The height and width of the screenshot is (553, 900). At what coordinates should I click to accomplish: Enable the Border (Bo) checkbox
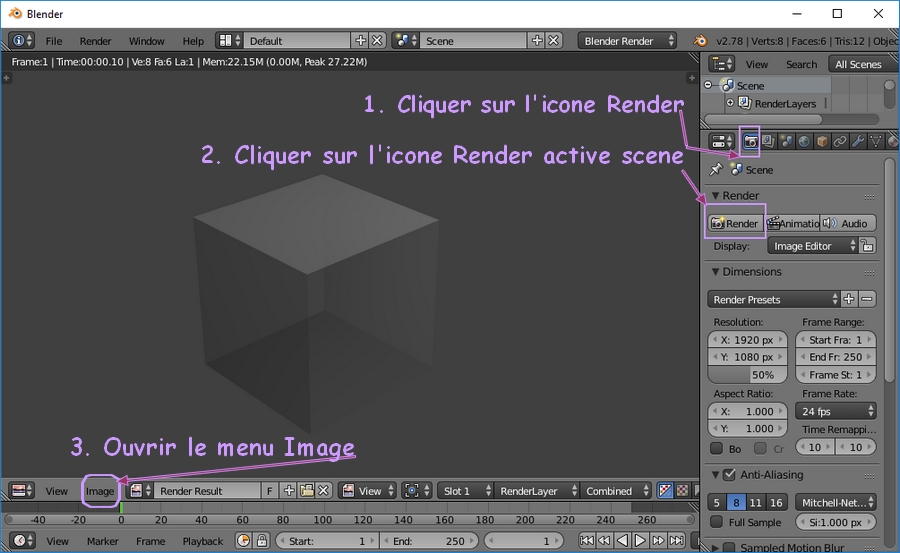[x=716, y=448]
